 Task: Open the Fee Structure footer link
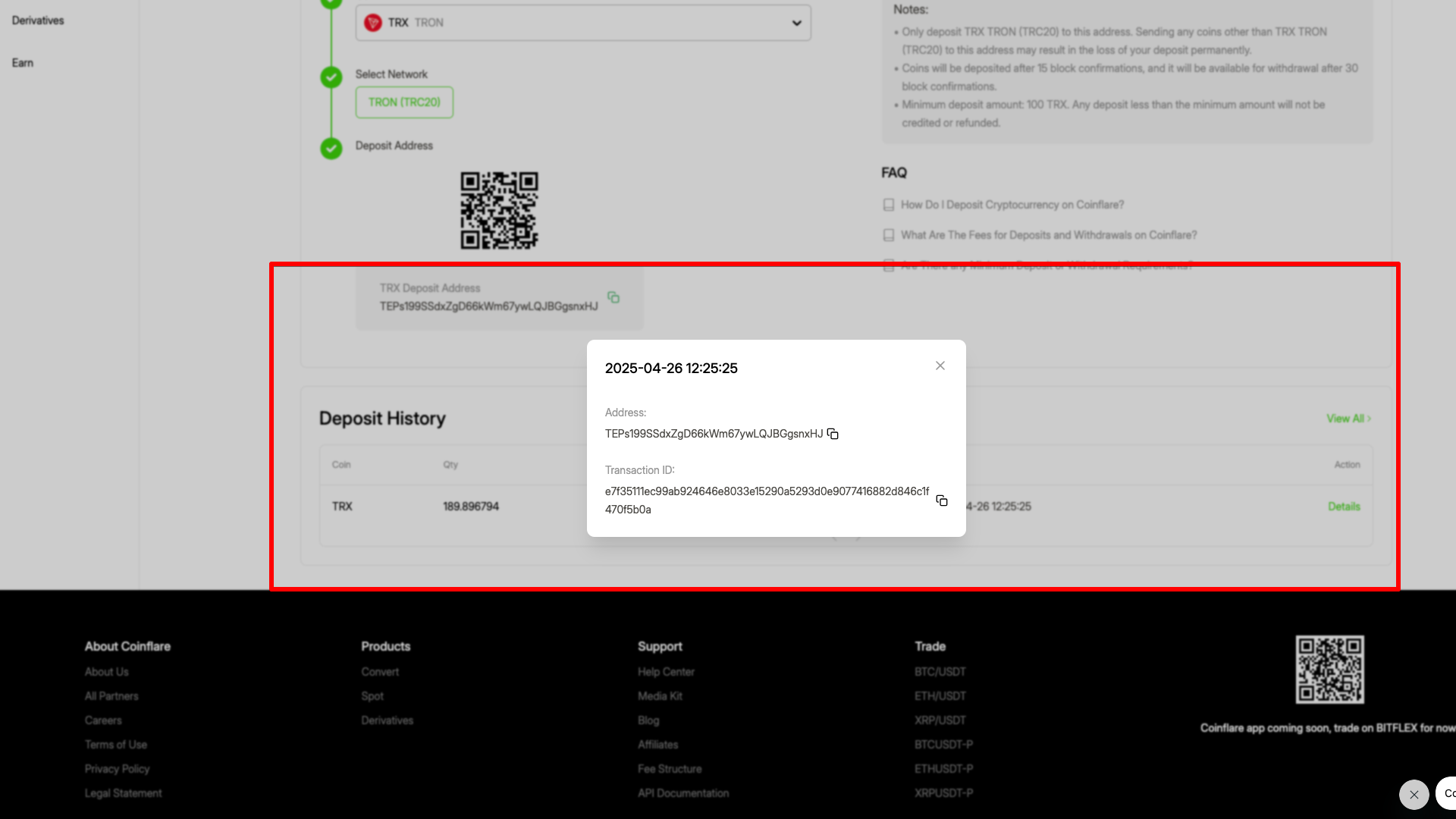pyautogui.click(x=670, y=769)
